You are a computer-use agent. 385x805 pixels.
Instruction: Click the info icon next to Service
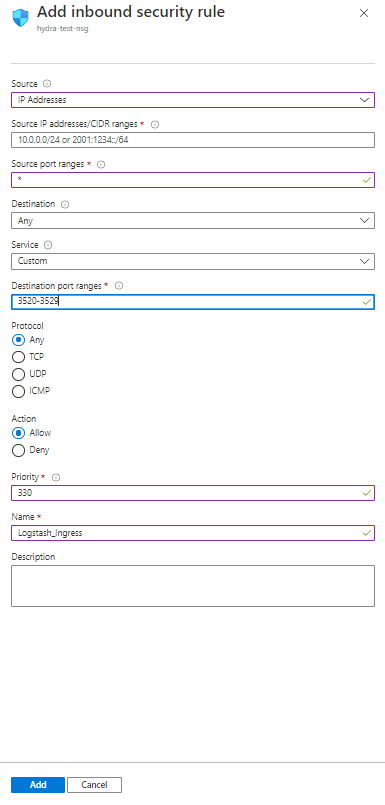click(48, 245)
